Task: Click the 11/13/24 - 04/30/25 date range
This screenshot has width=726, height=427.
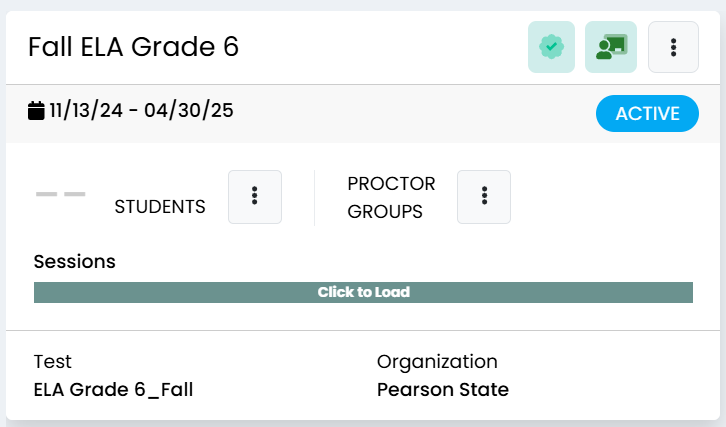Action: [x=142, y=111]
